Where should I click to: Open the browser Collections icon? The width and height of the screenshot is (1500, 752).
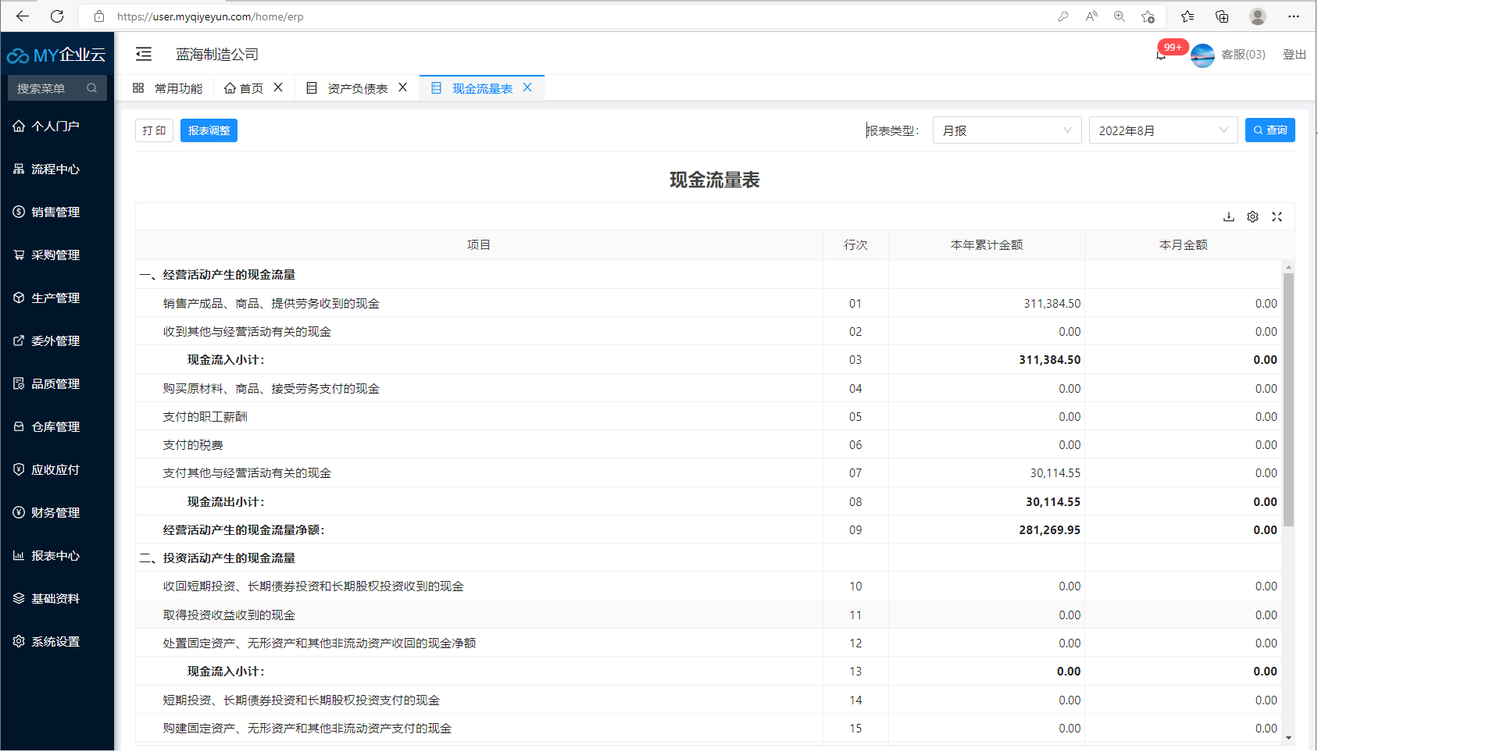click(x=1222, y=16)
